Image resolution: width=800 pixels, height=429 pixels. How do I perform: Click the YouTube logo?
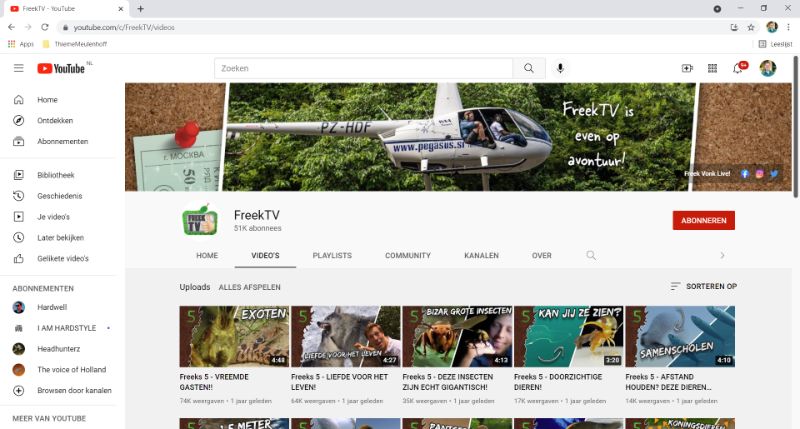pos(62,68)
